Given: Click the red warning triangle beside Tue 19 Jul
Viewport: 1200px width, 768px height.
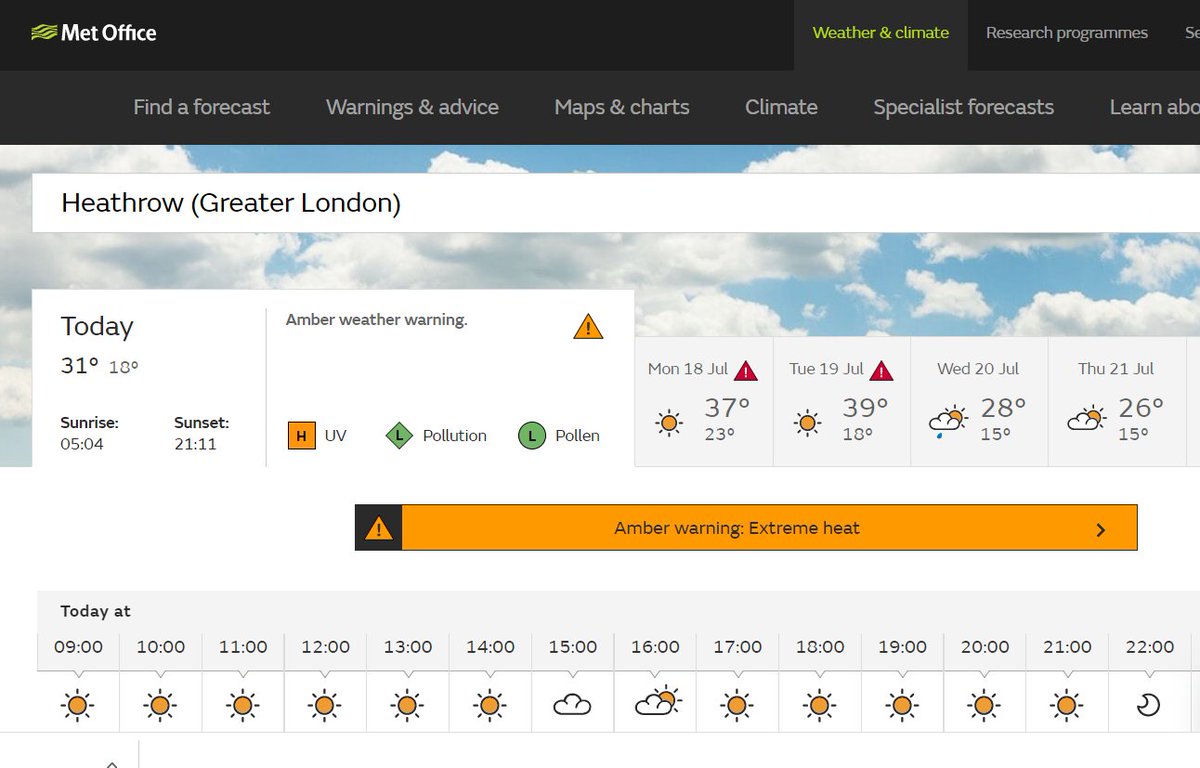Looking at the screenshot, I should click(x=882, y=369).
